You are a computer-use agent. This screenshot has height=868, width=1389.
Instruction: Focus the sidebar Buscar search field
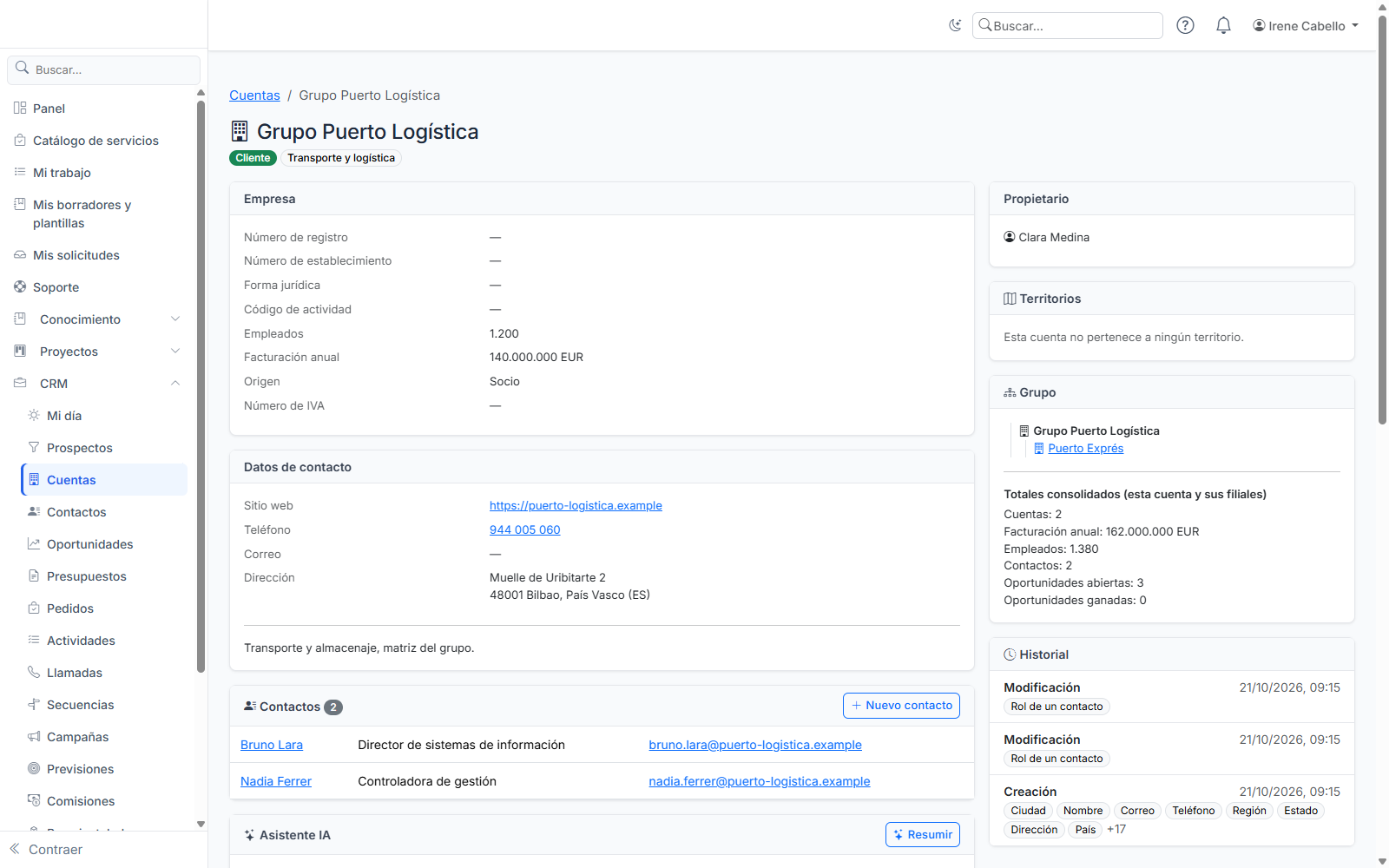point(104,69)
